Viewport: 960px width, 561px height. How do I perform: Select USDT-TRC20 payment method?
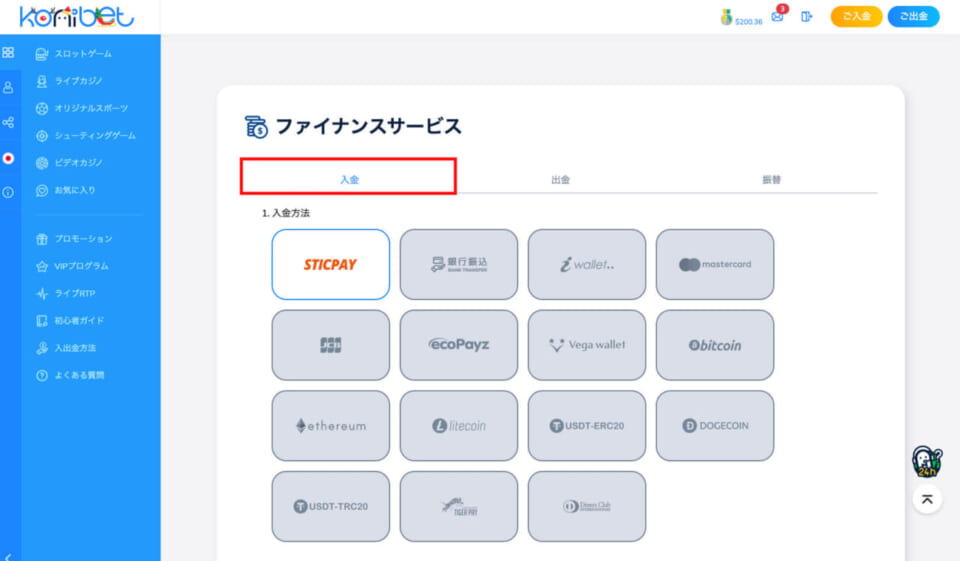click(331, 506)
